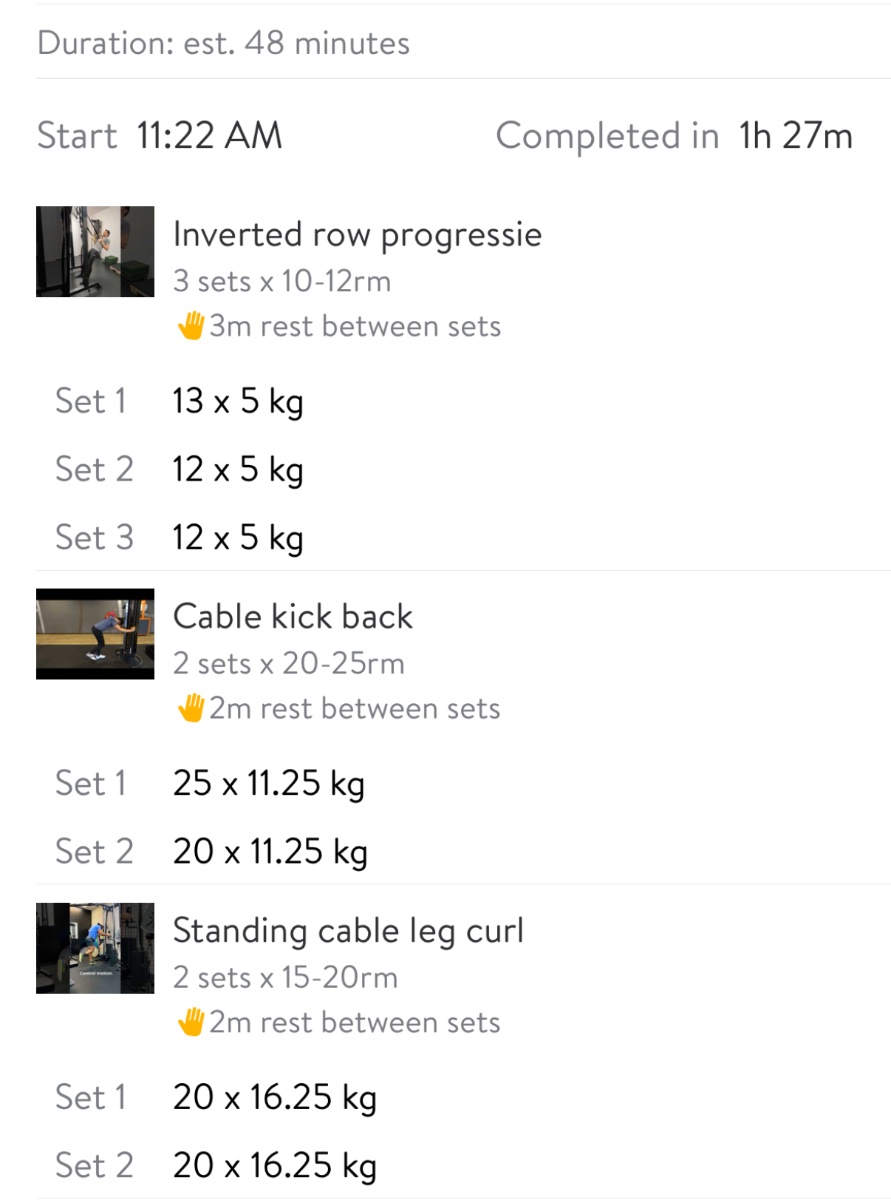Select the 25 x 11.25 kg set
The height and width of the screenshot is (1200, 891).
268,784
